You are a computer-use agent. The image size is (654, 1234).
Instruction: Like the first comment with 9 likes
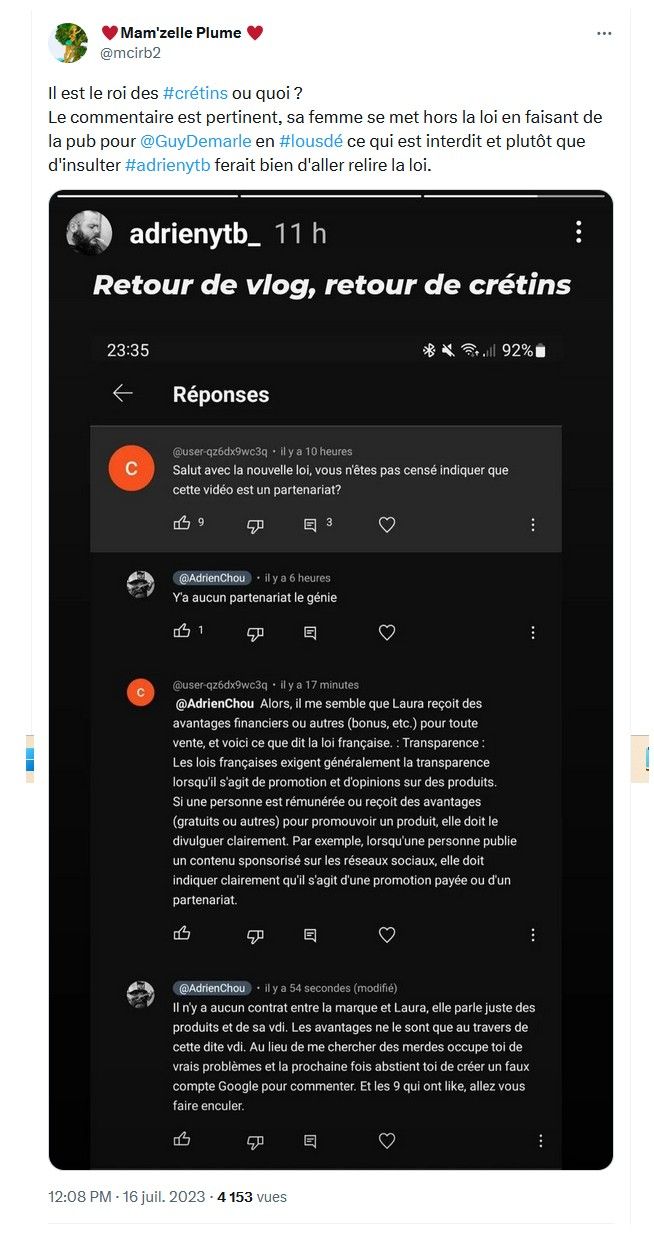tap(182, 523)
